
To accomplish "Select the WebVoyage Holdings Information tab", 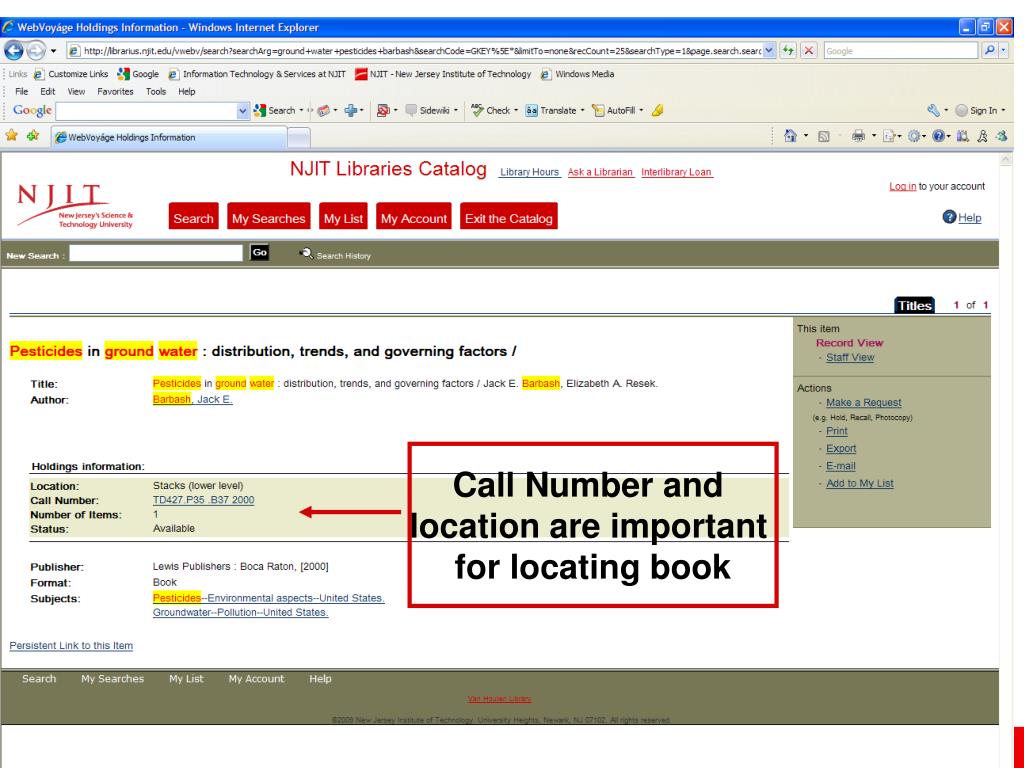I will coord(168,137).
